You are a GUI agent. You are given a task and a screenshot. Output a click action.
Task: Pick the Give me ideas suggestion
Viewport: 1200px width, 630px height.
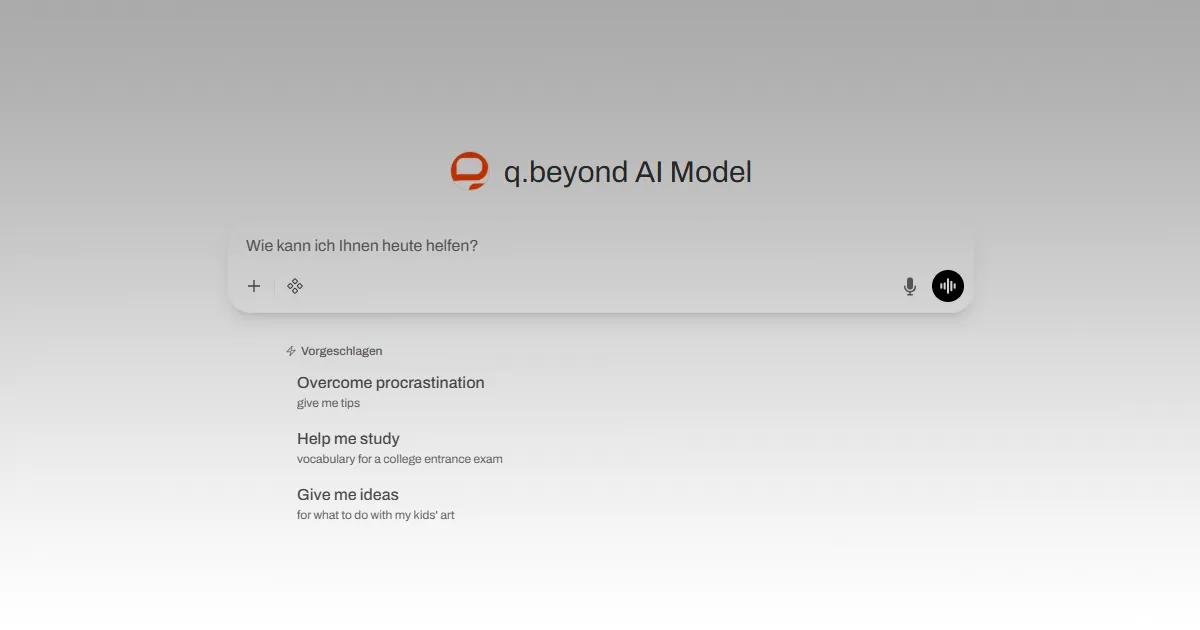pyautogui.click(x=347, y=495)
